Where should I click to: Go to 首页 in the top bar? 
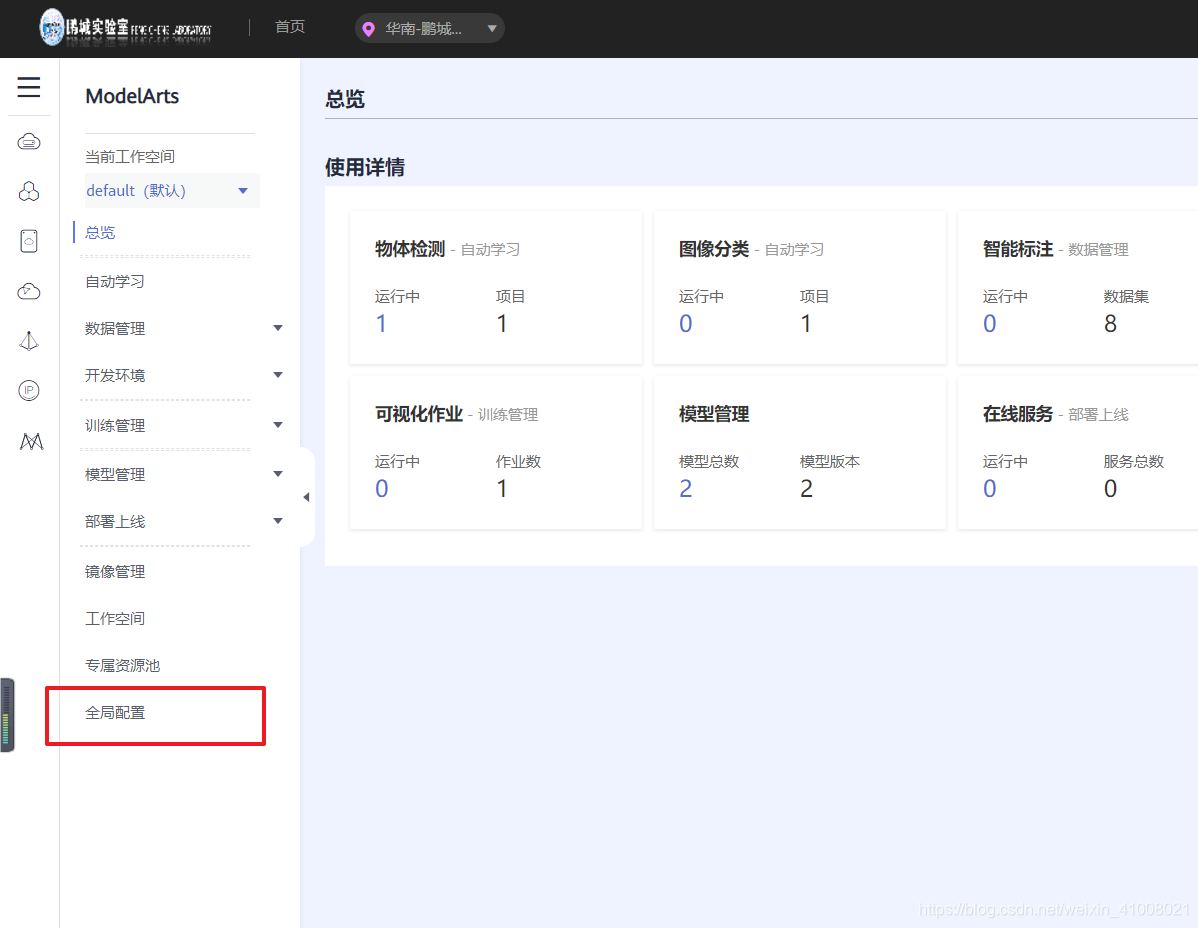(x=290, y=27)
